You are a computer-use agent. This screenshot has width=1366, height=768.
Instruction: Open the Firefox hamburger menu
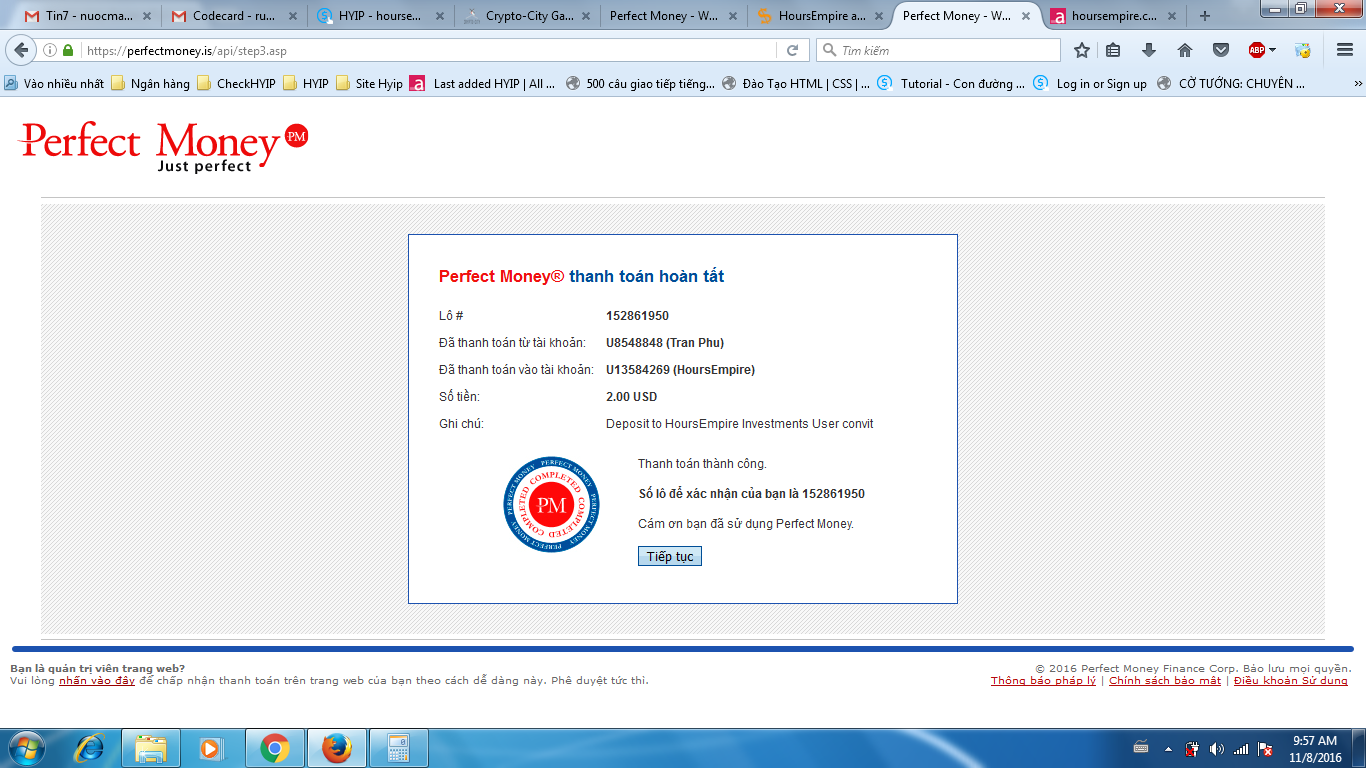point(1345,50)
